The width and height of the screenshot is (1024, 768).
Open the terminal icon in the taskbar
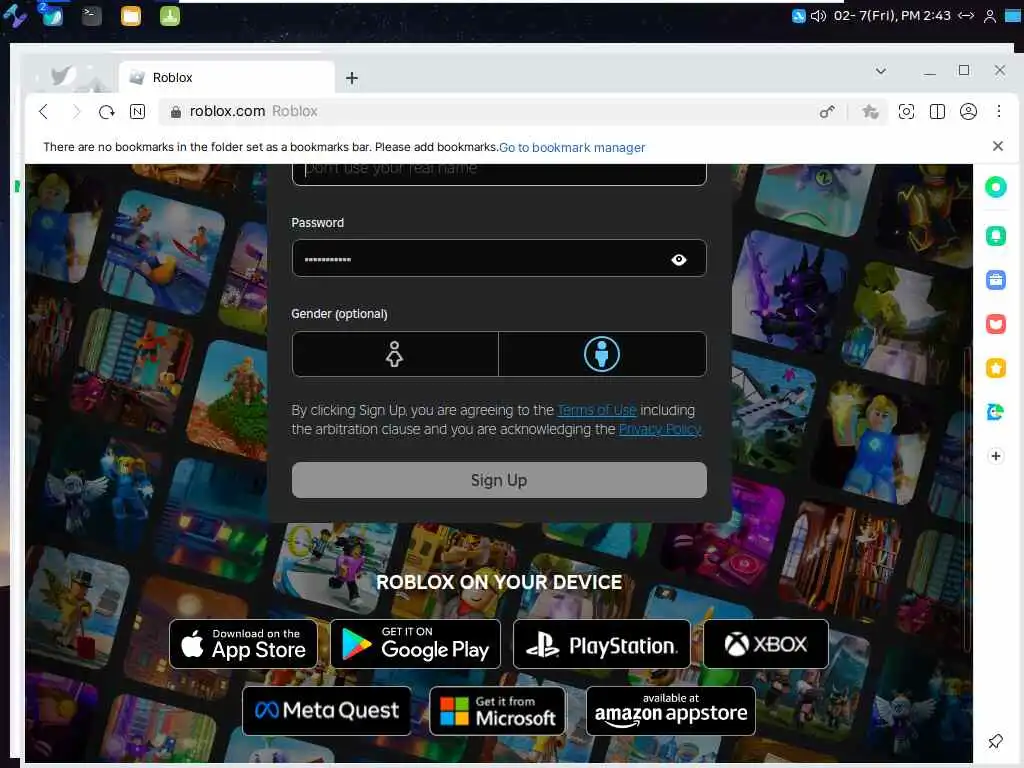pos(91,16)
